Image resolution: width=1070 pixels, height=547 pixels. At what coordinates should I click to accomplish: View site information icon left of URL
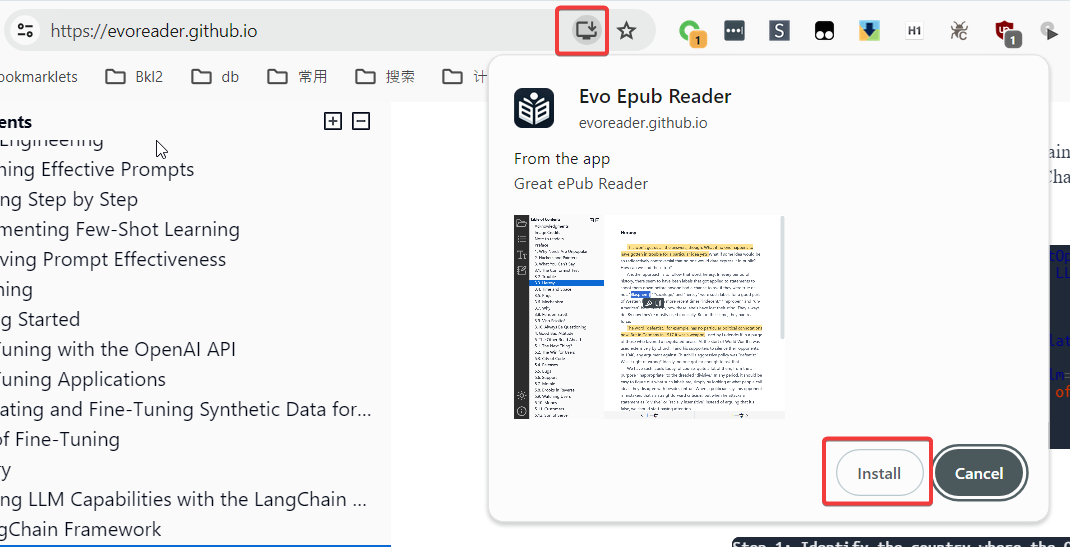pos(26,31)
